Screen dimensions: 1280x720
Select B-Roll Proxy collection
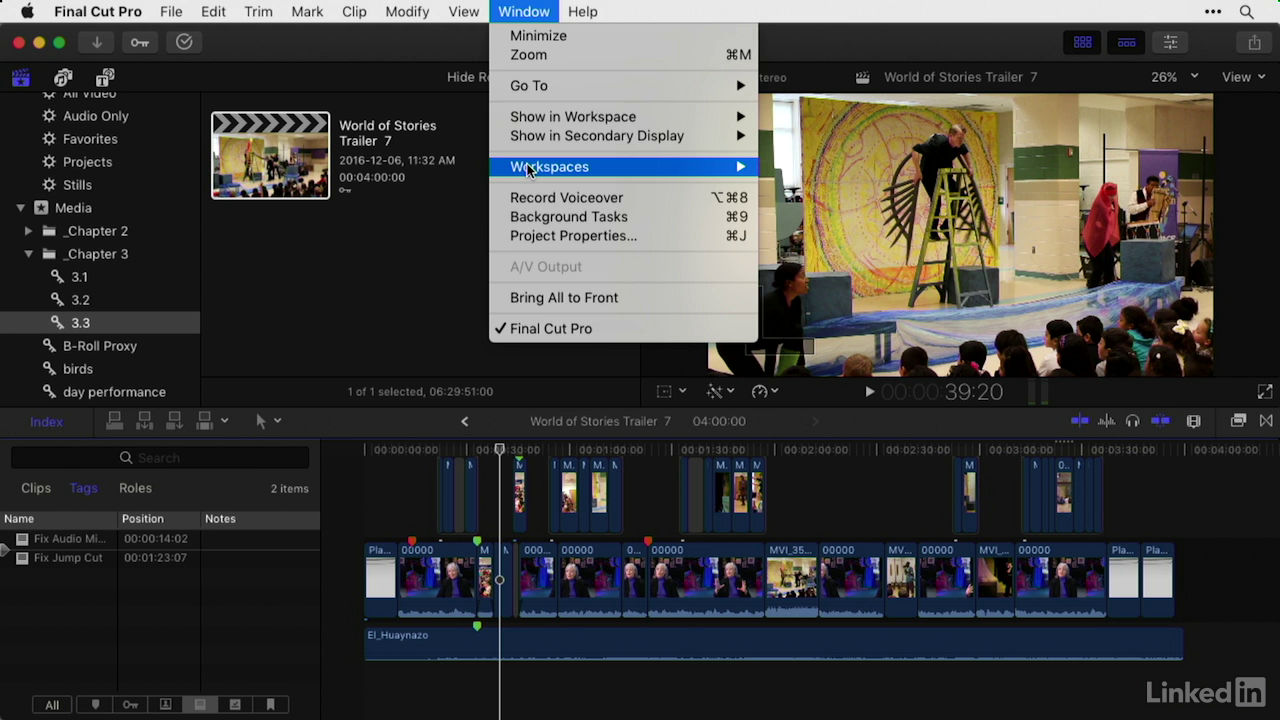pyautogui.click(x=100, y=346)
